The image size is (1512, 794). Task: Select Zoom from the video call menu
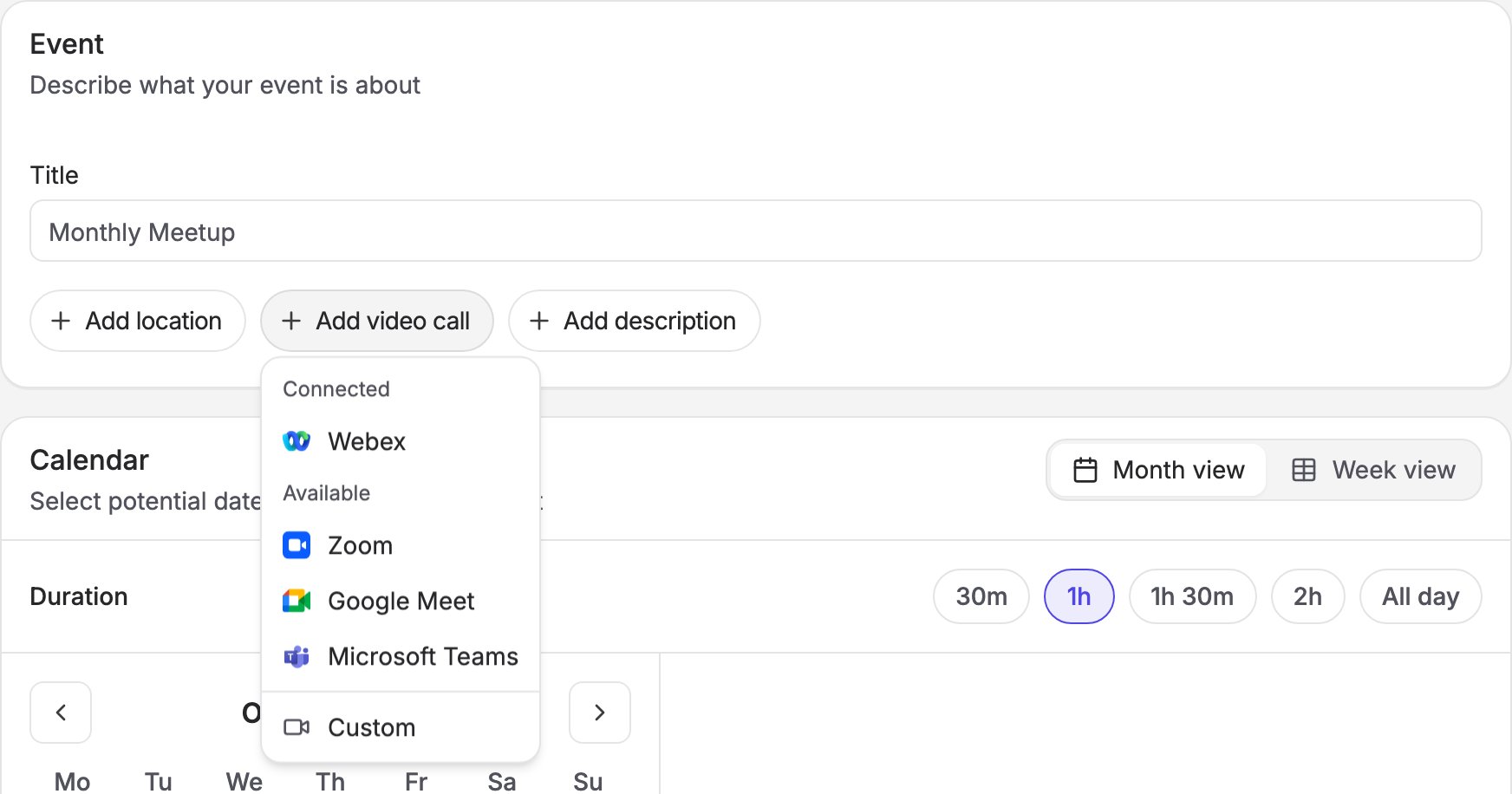point(401,545)
